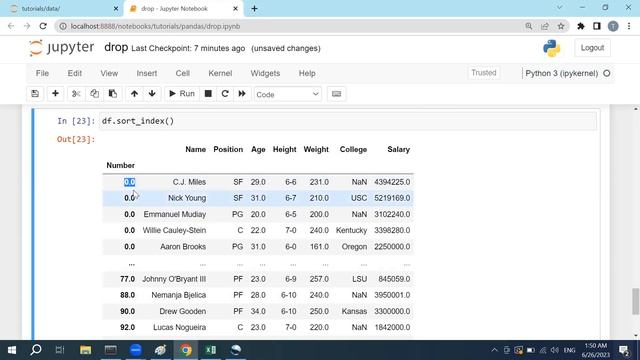Open the Windows notification center
The height and width of the screenshot is (360, 640).
pos(624,350)
